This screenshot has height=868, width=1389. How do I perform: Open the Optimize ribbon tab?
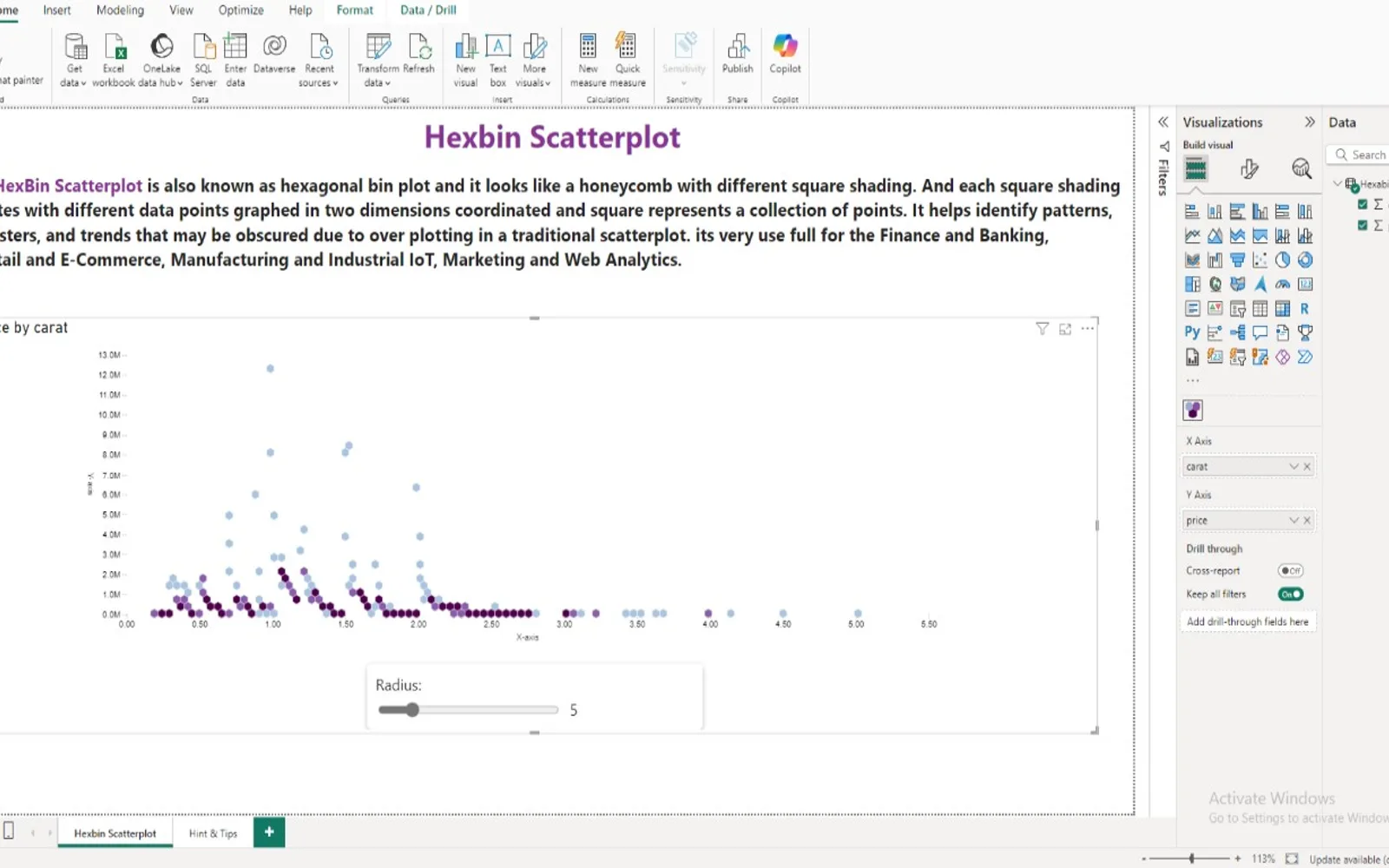pyautogui.click(x=240, y=10)
